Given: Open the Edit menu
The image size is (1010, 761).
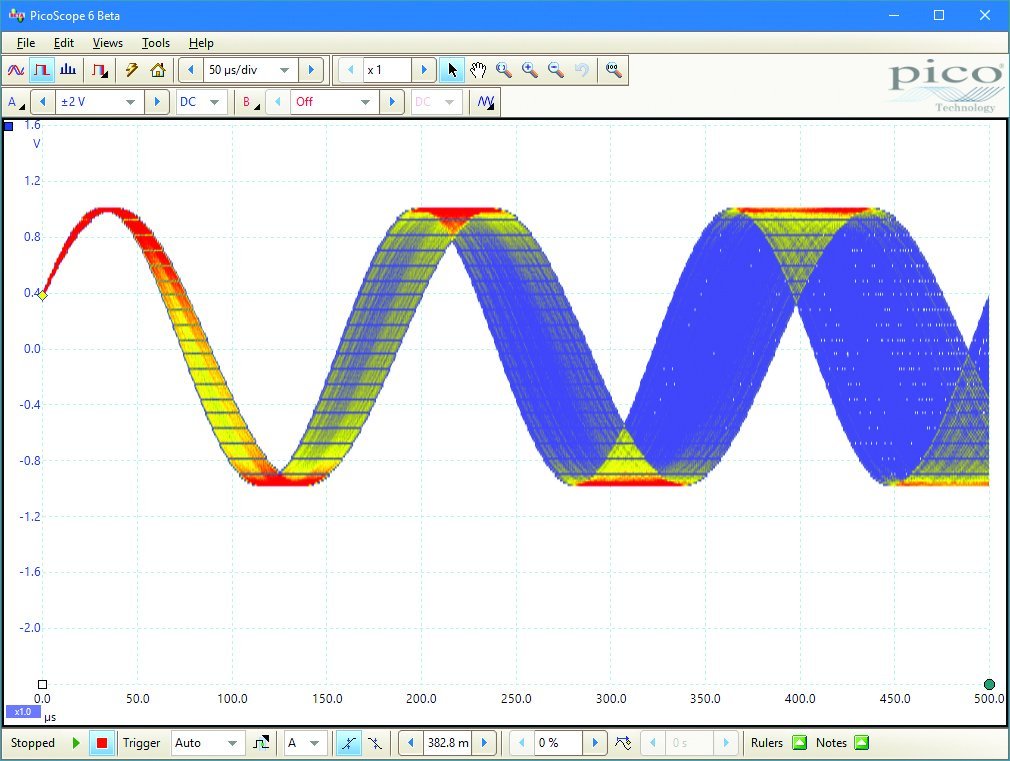Looking at the screenshot, I should click(x=64, y=43).
